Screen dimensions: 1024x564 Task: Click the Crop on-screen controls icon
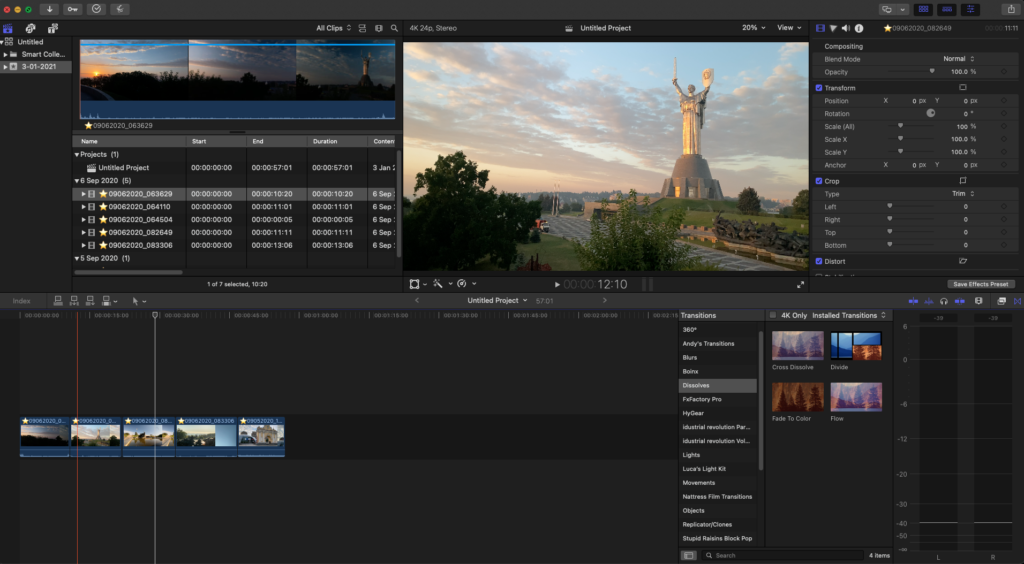pyautogui.click(x=963, y=181)
